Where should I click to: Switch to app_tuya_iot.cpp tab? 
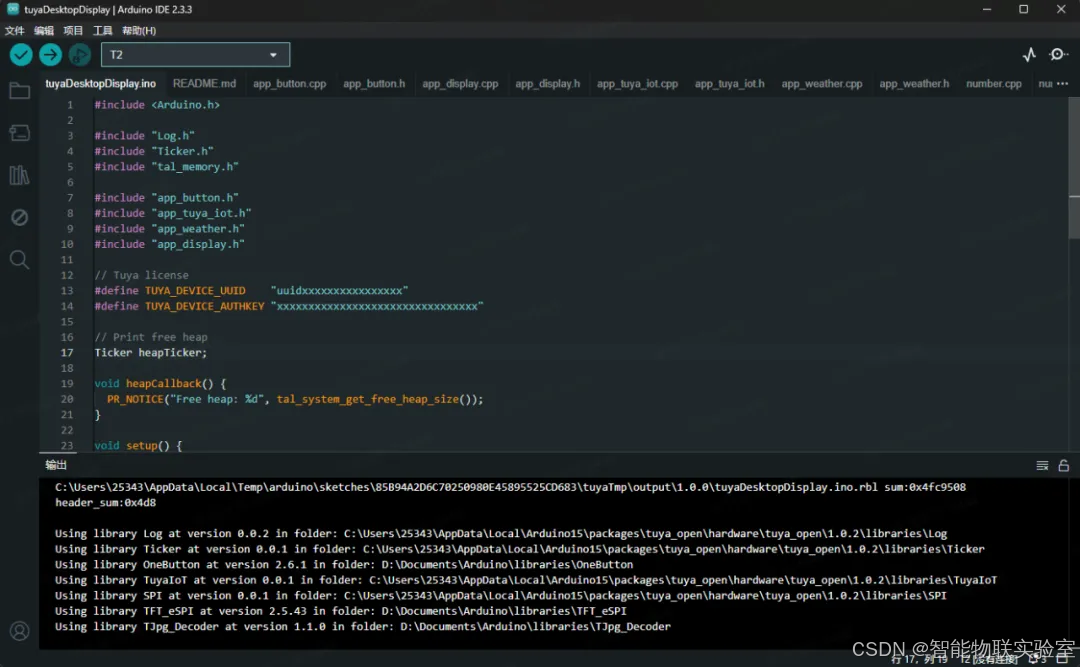pos(637,83)
